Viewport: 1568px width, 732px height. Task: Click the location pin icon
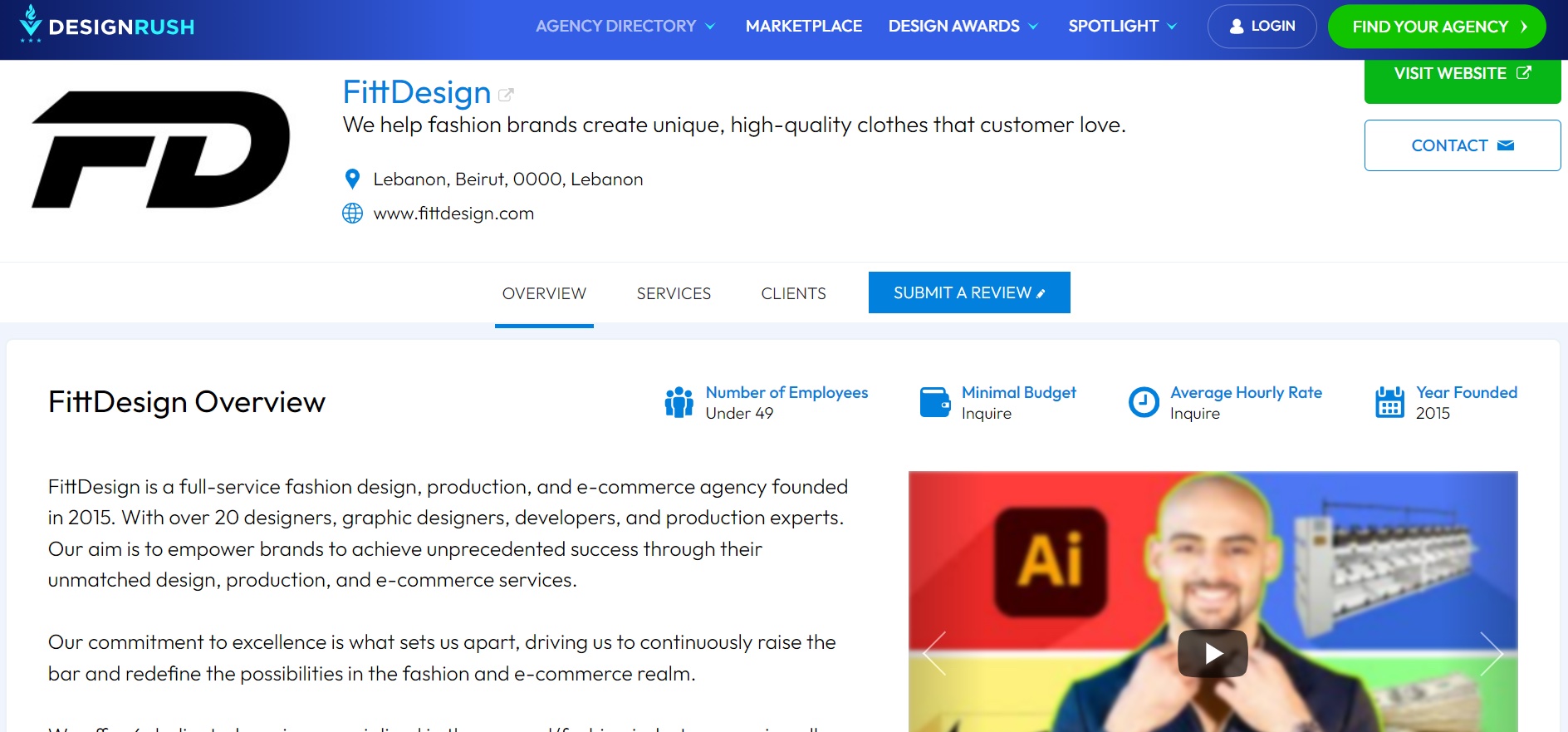[x=352, y=179]
